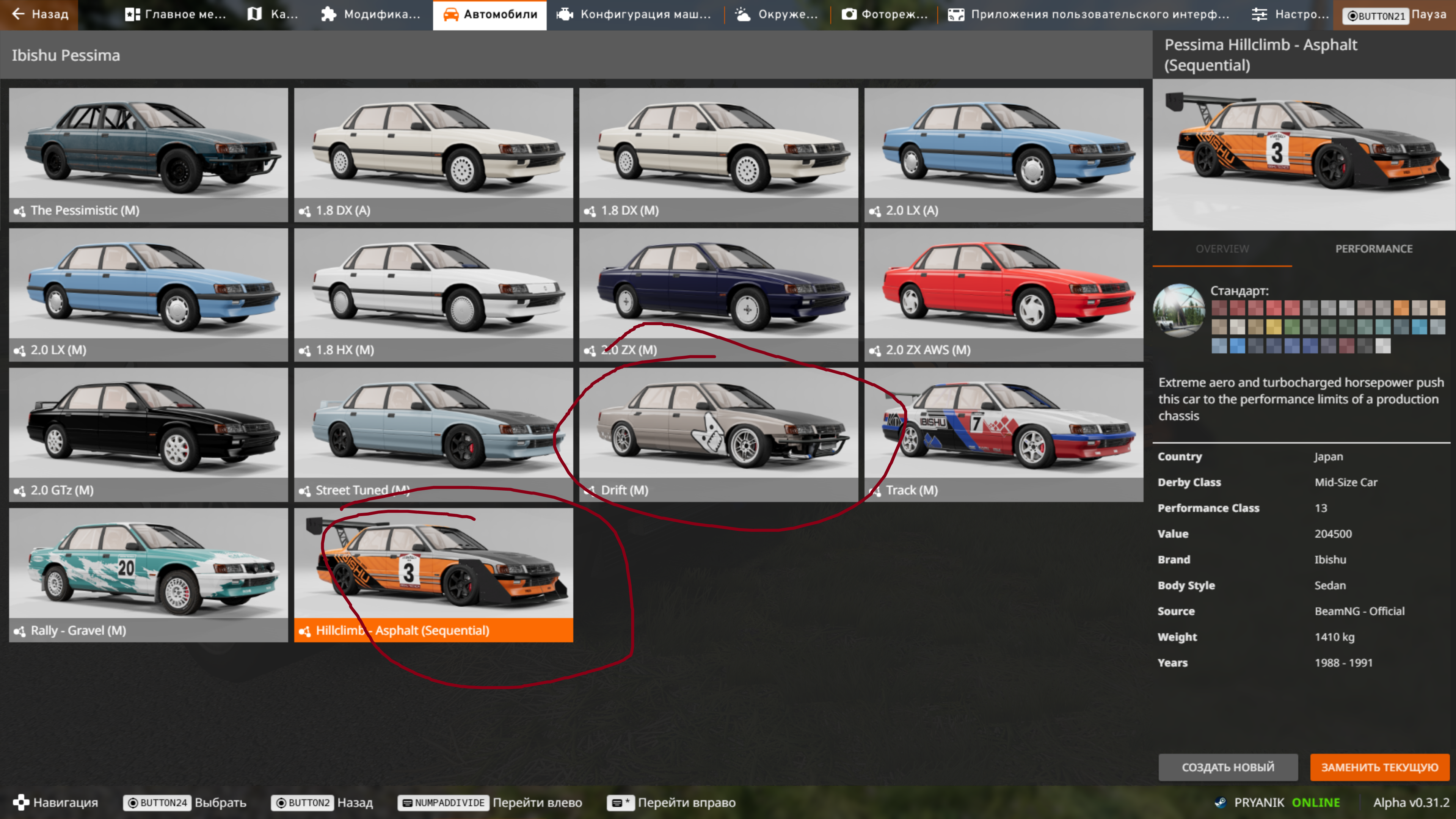Open the weather icon Окружение tab
This screenshot has width=1456, height=819.
tap(743, 14)
